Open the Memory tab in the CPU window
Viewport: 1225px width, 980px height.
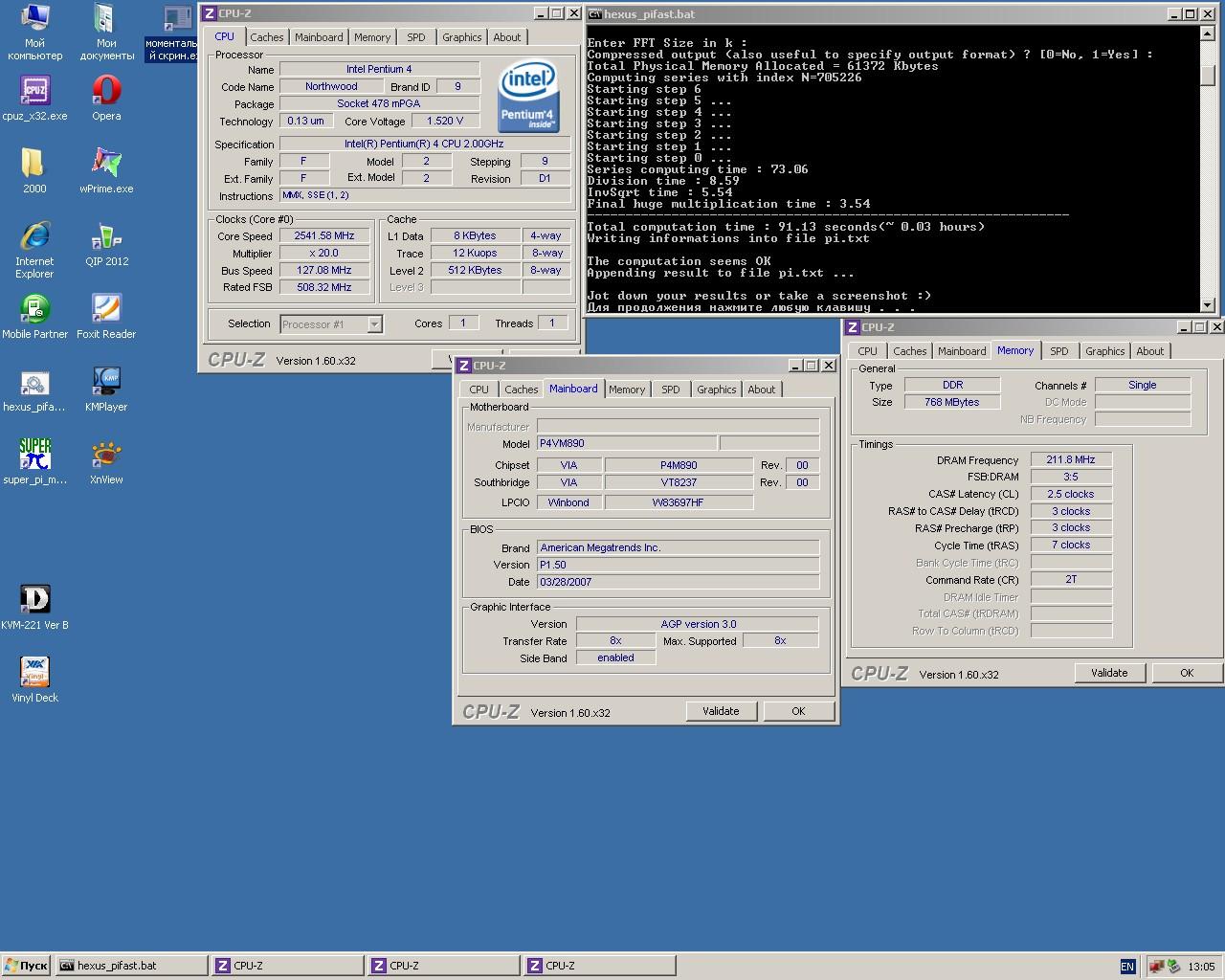(372, 37)
